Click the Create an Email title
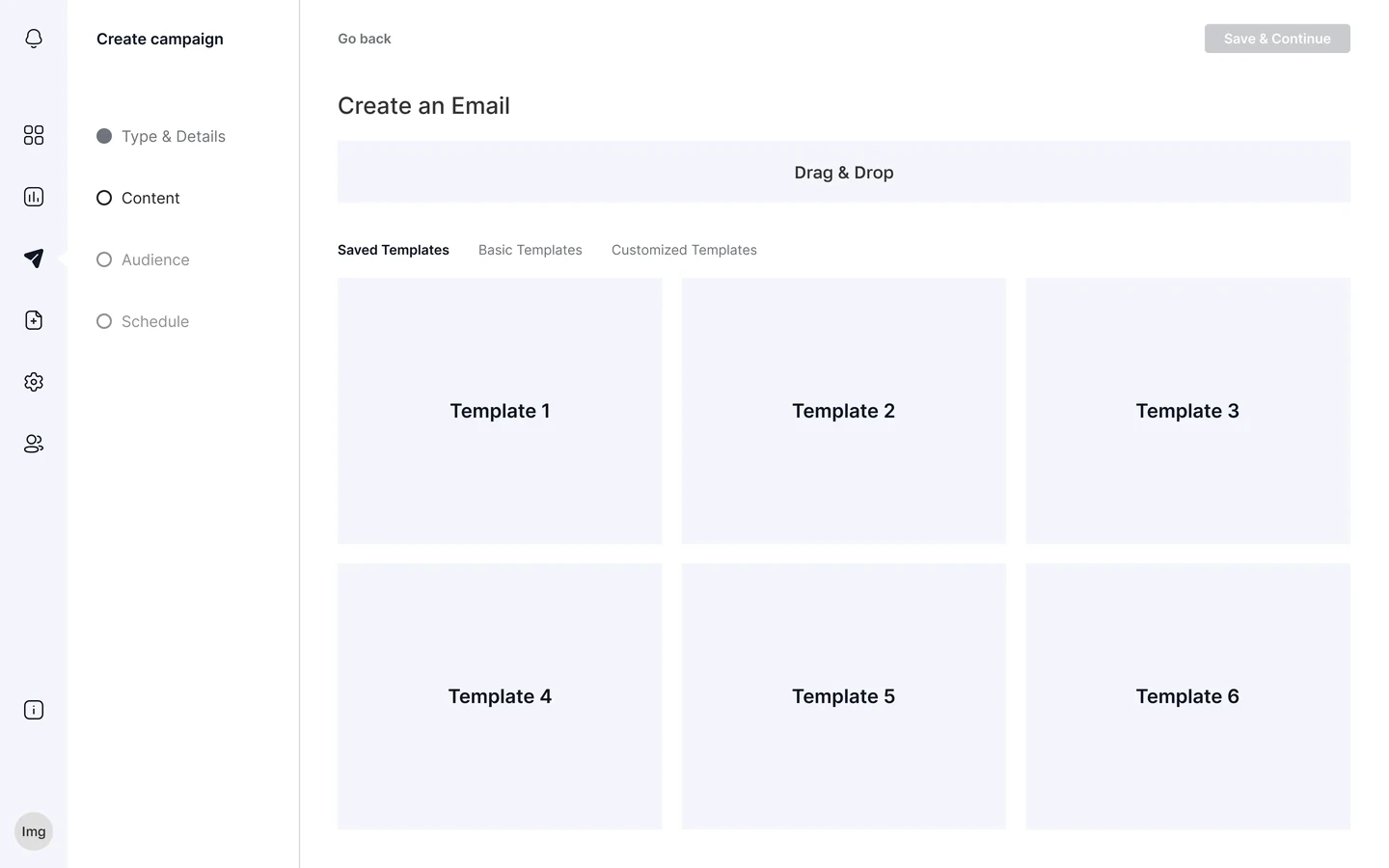1389x868 pixels. pyautogui.click(x=423, y=106)
